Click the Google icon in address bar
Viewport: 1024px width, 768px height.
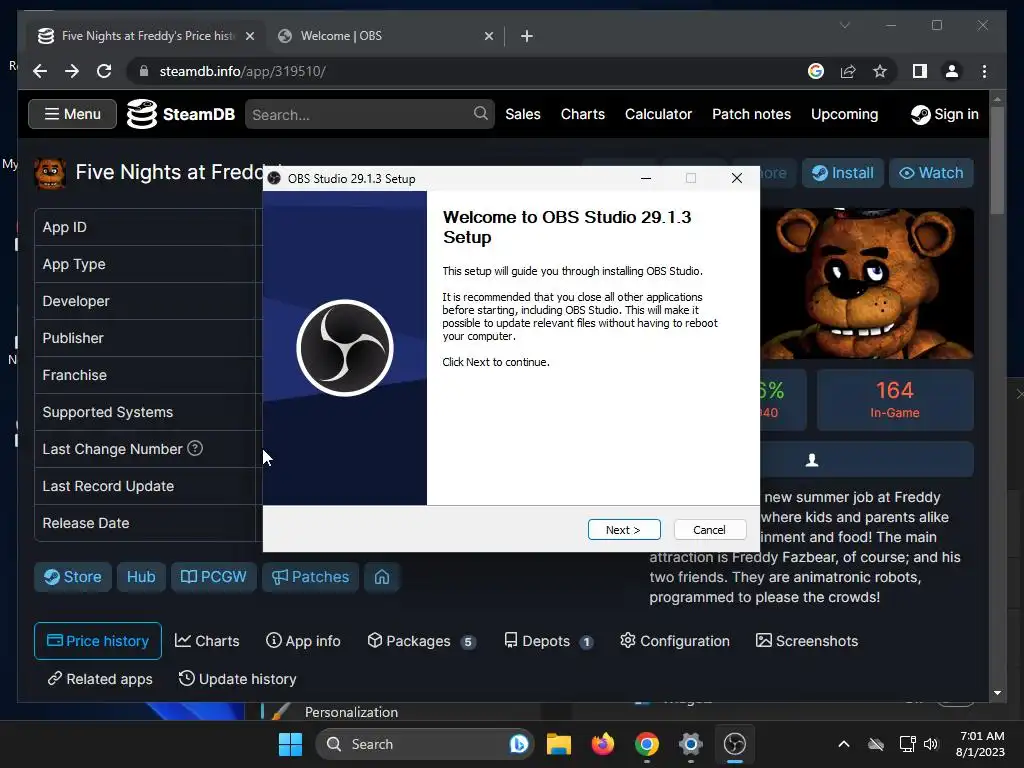(x=816, y=71)
